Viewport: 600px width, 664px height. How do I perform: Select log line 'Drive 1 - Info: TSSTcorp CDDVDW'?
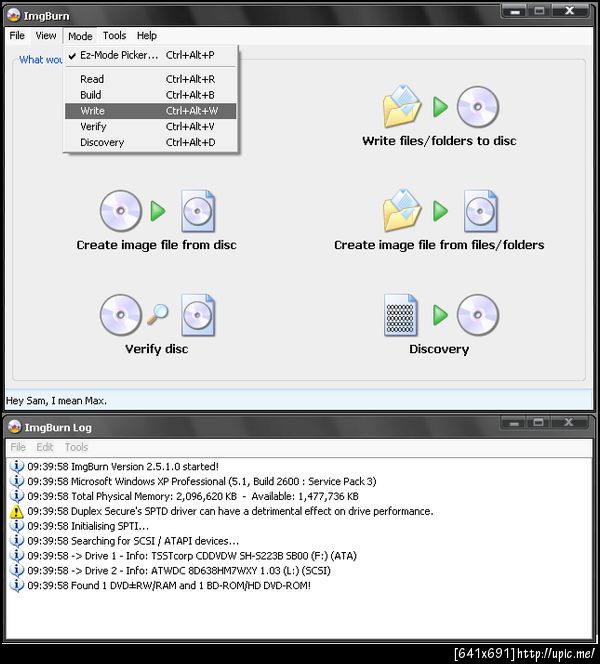coord(192,556)
